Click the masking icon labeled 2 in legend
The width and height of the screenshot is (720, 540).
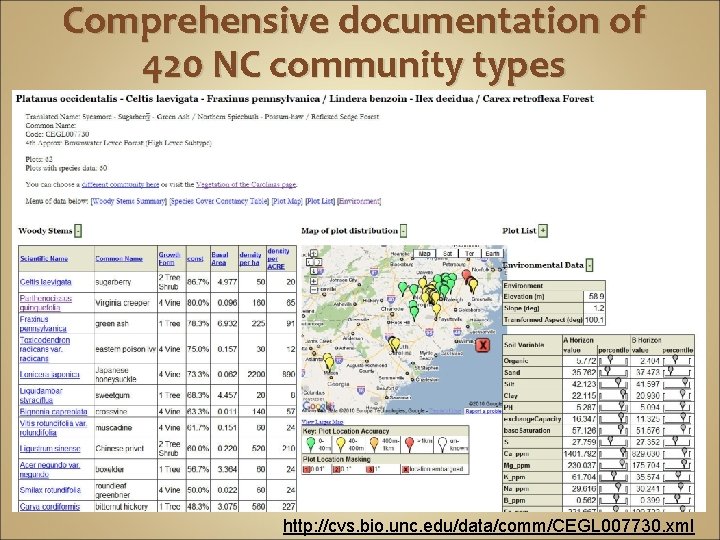coord(336,469)
